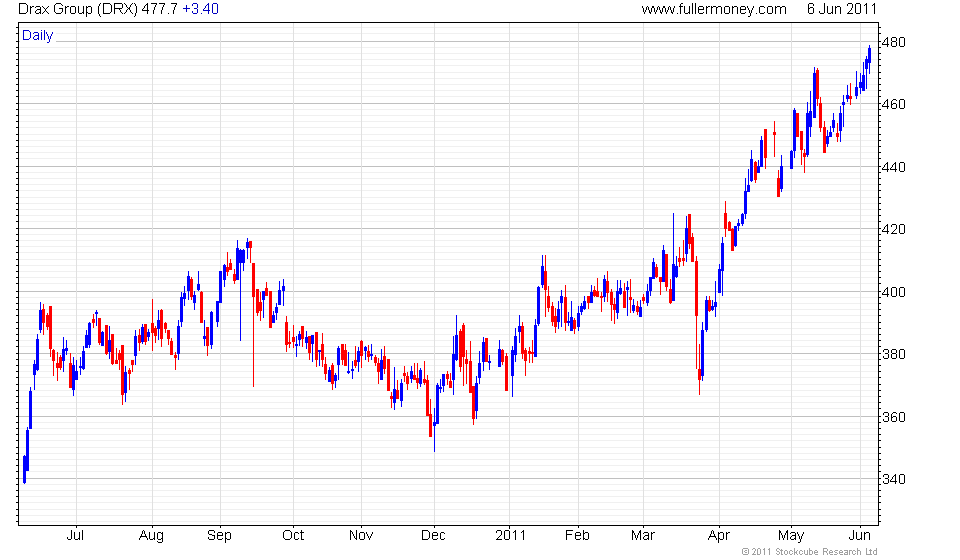This screenshot has height=560, width=960.
Task: Click the date label 6 Jun 2011
Action: (x=842, y=9)
